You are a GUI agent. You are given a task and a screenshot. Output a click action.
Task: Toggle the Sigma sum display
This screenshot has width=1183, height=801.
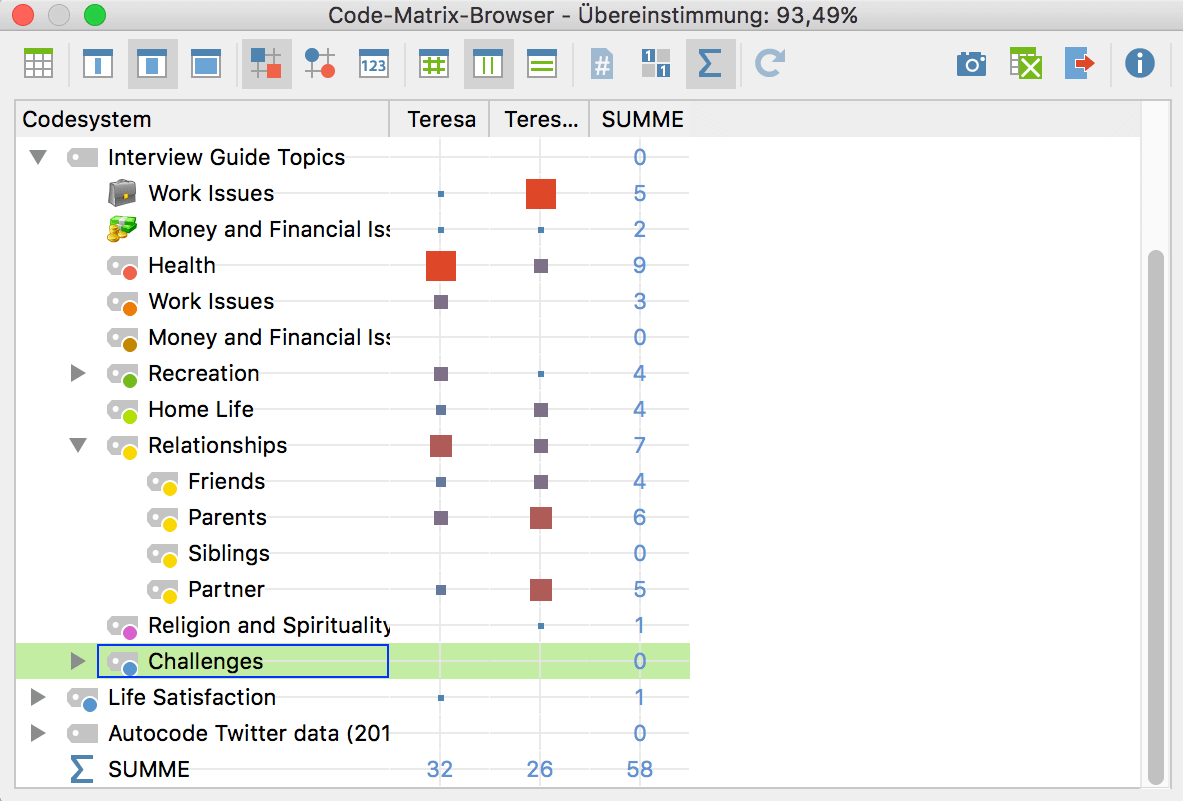coord(710,64)
